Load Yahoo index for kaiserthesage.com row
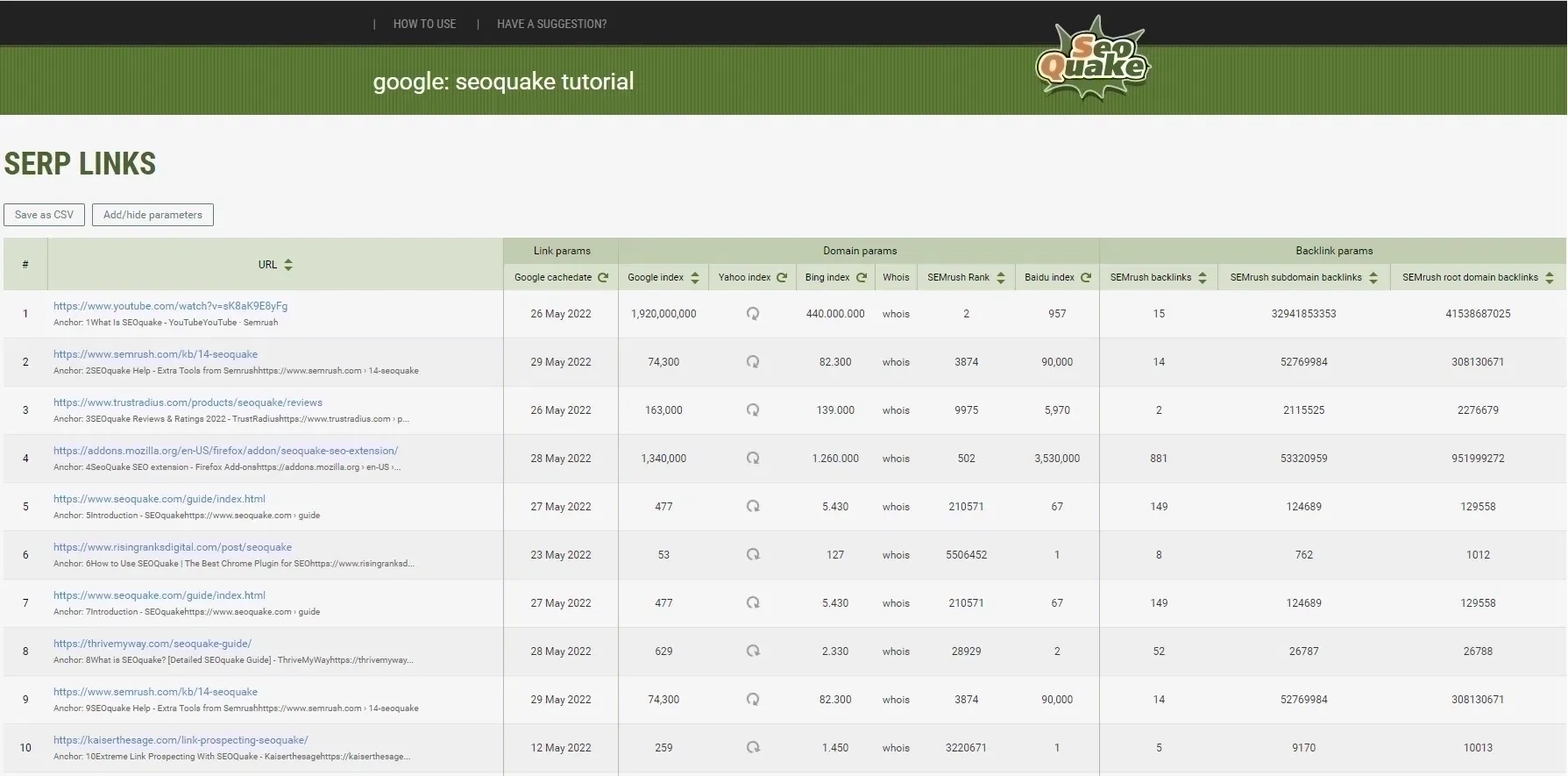 point(752,748)
